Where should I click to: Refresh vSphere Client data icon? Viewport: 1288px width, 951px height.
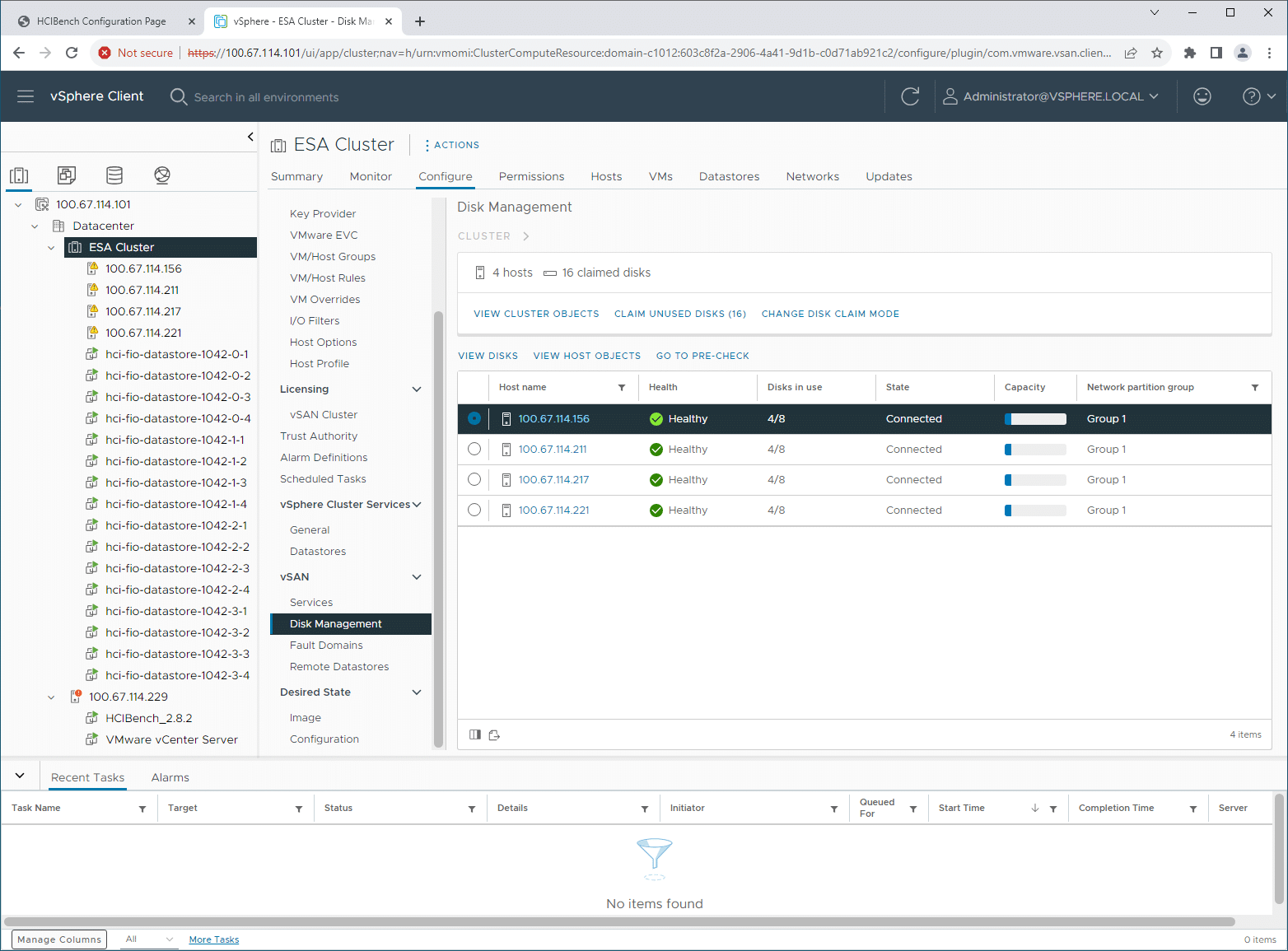[x=910, y=96]
